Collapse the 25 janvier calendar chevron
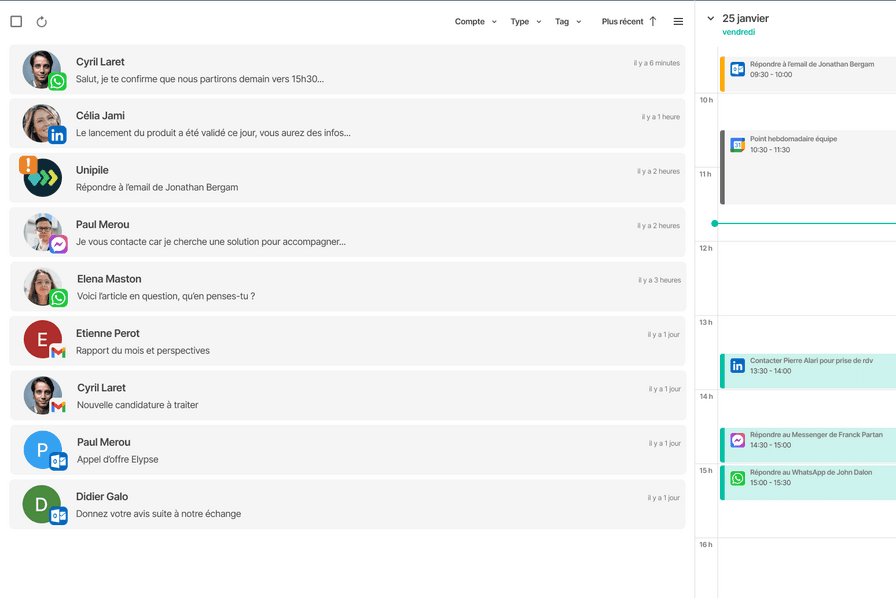 tap(711, 18)
